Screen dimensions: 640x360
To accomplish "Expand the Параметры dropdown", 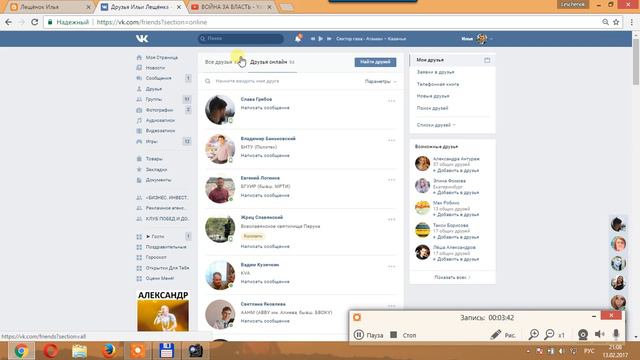I will 380,81.
